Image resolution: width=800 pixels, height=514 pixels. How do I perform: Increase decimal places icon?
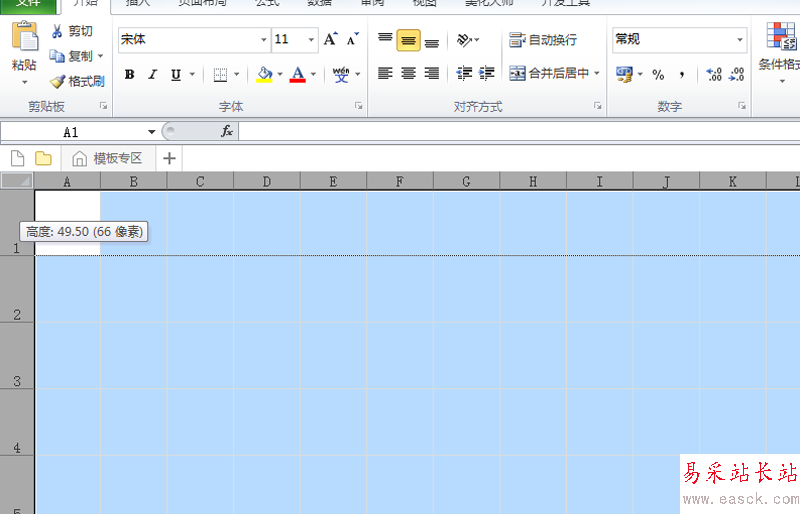(x=714, y=75)
